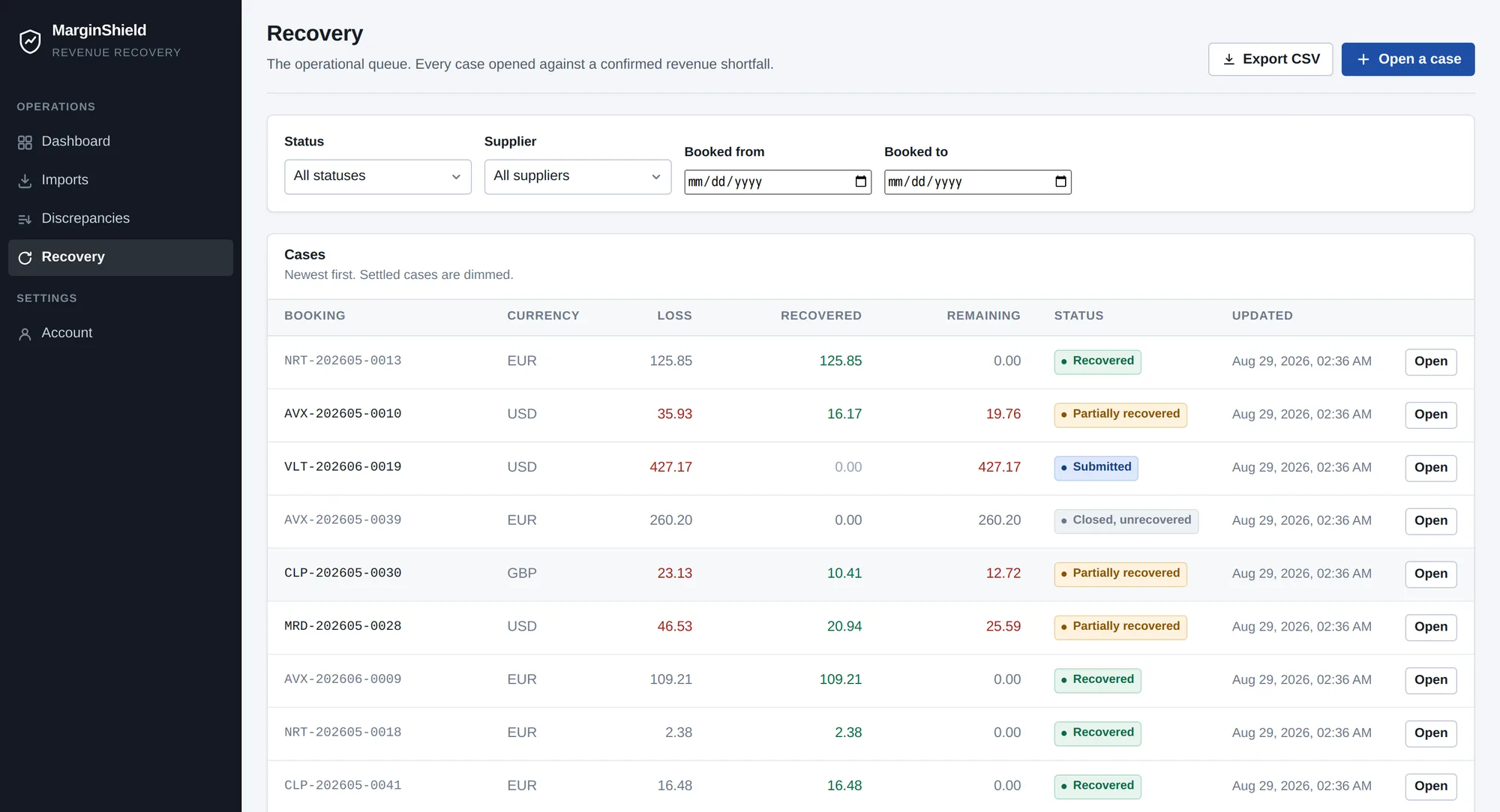This screenshot has height=812, width=1500.
Task: Click GBP currency in CLP-202605-0030 row
Action: [x=521, y=574]
